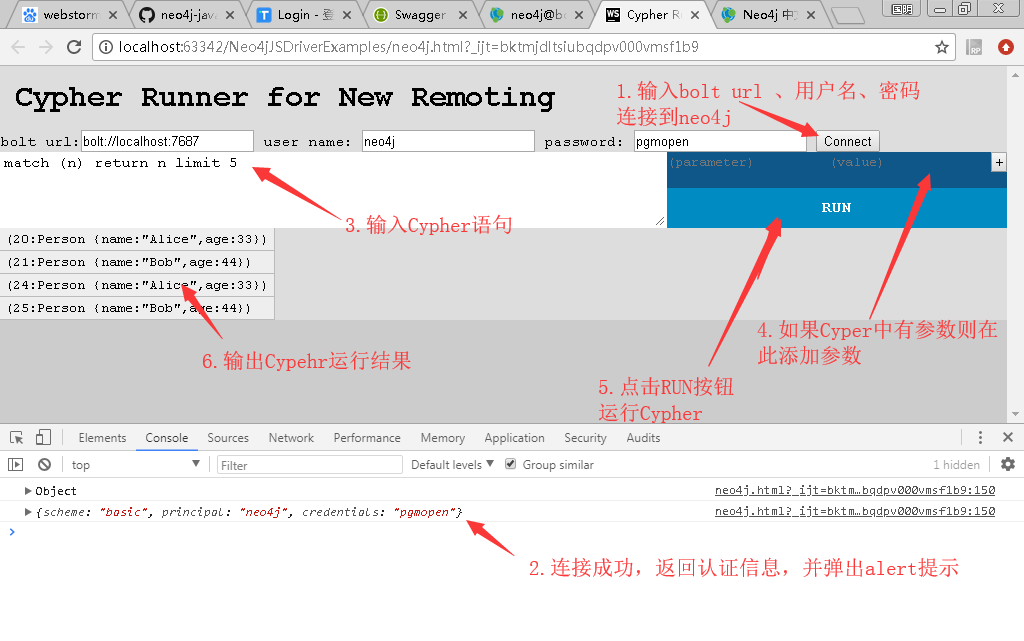
Task: Open source link for scheme log entry
Action: (855, 511)
